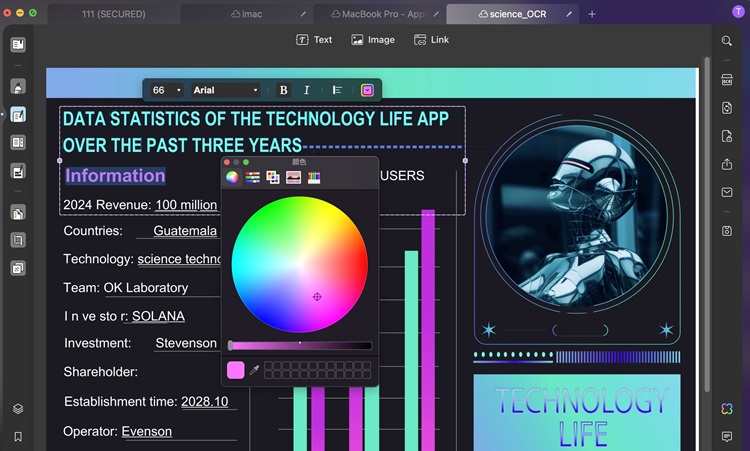Close the color picker panel

[227, 162]
